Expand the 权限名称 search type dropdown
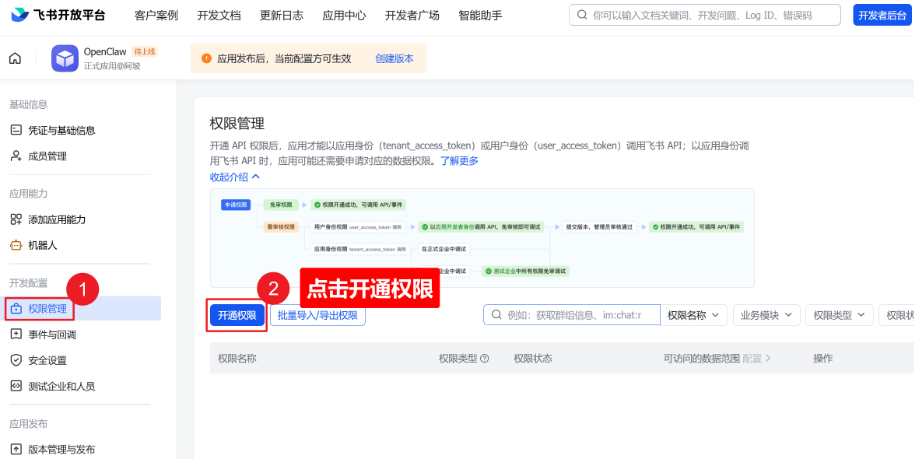Viewport: 914px width, 459px height. pos(694,315)
